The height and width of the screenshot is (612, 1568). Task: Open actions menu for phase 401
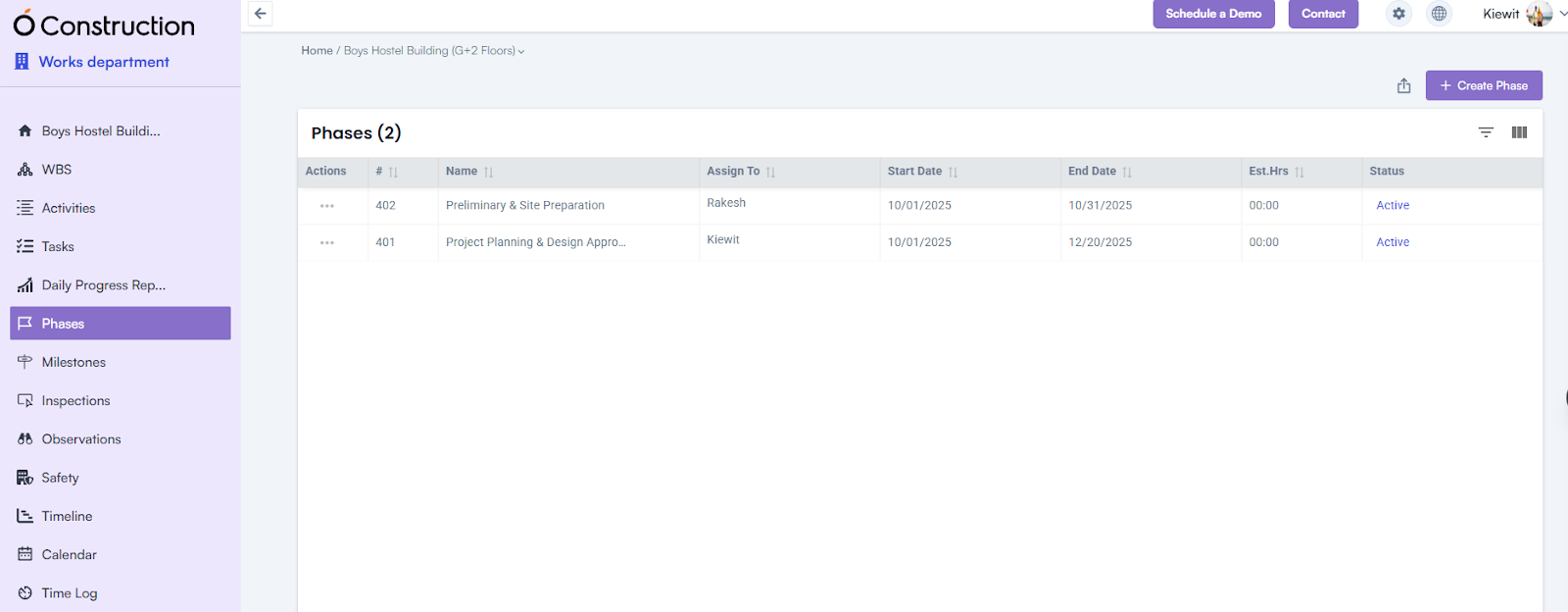326,242
